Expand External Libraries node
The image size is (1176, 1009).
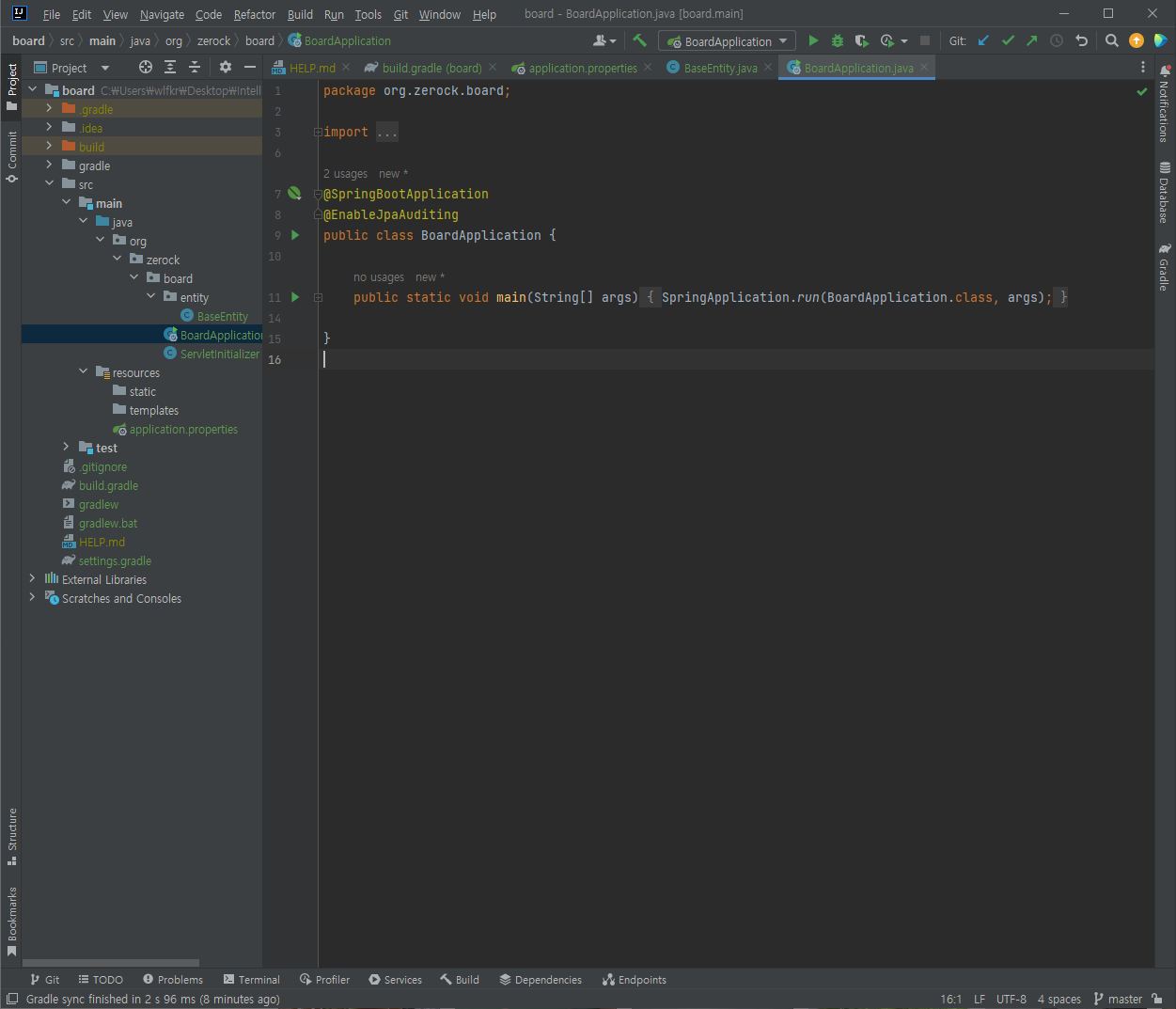point(32,579)
